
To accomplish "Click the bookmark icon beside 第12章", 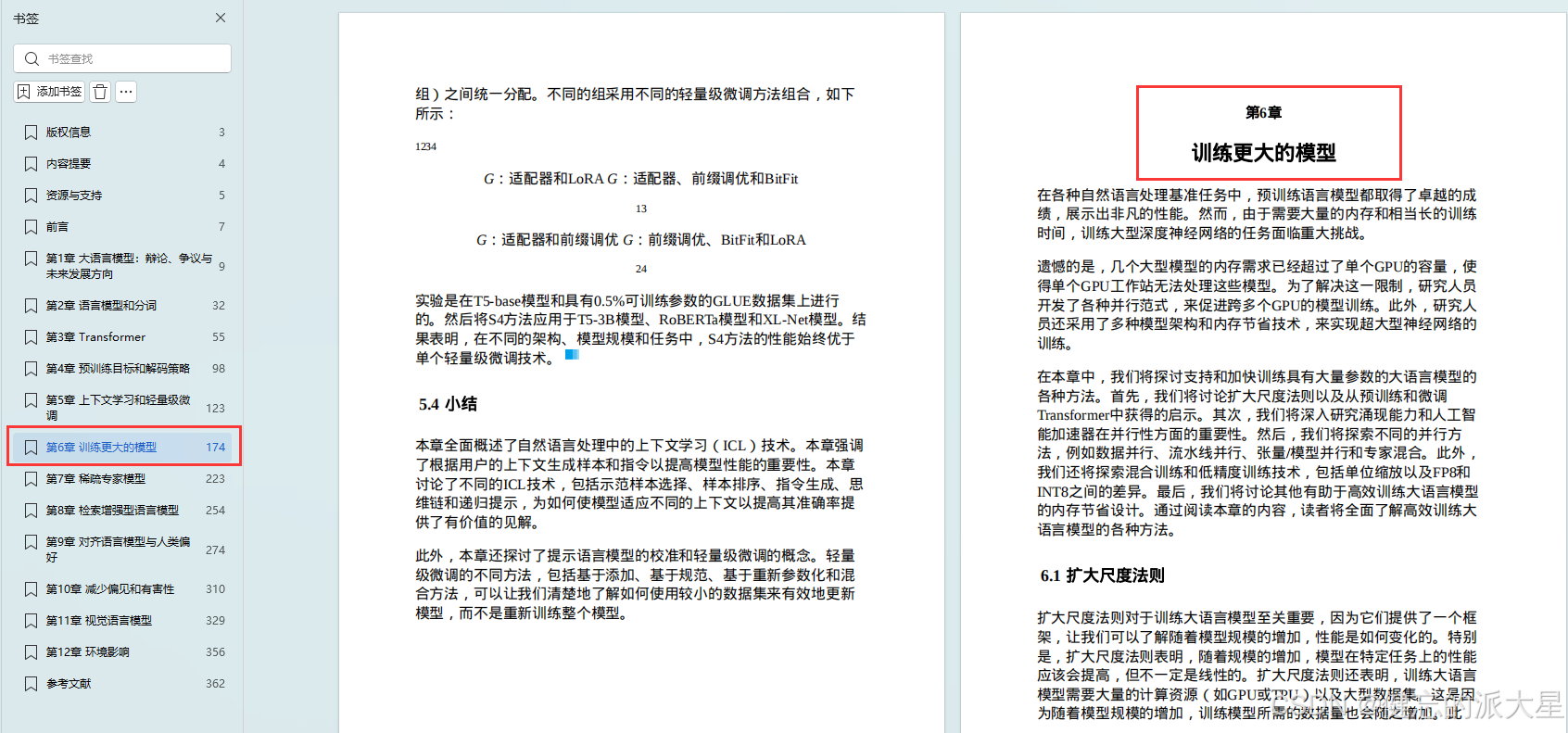I will point(31,652).
